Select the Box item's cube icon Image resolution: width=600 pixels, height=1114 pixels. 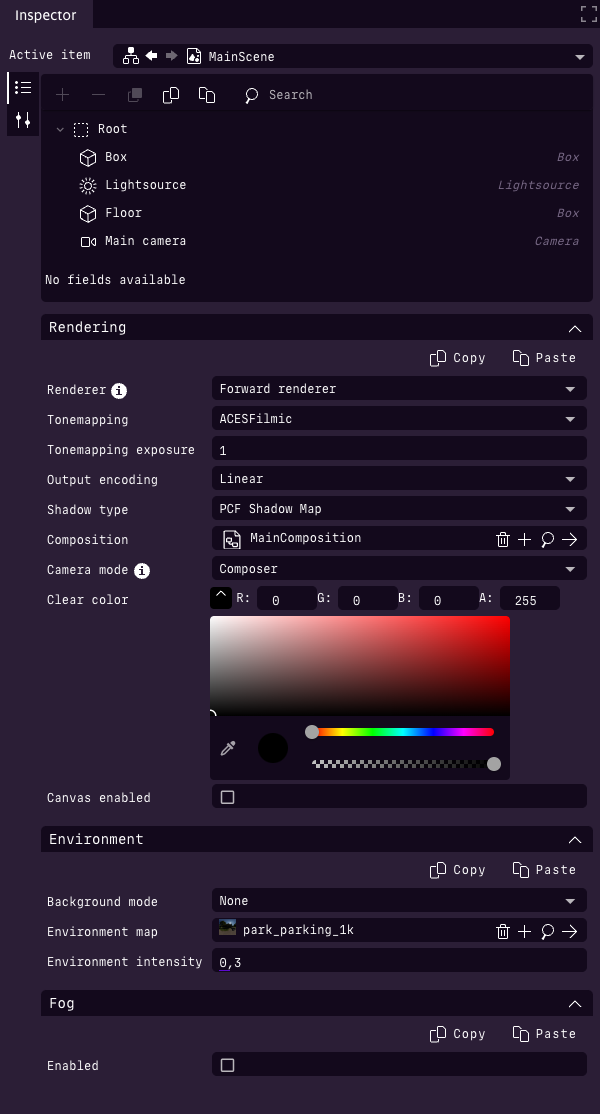click(87, 157)
